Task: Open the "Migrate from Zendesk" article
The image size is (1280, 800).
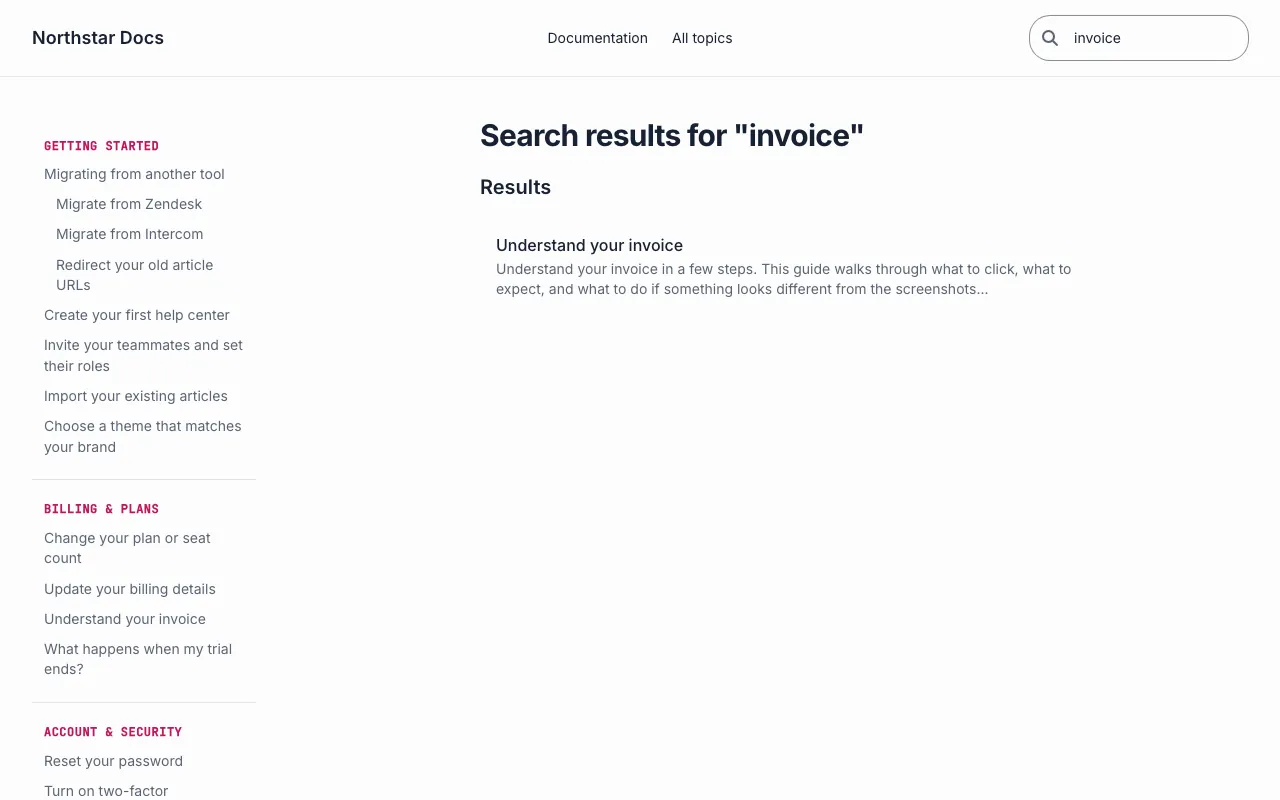Action: [x=129, y=204]
